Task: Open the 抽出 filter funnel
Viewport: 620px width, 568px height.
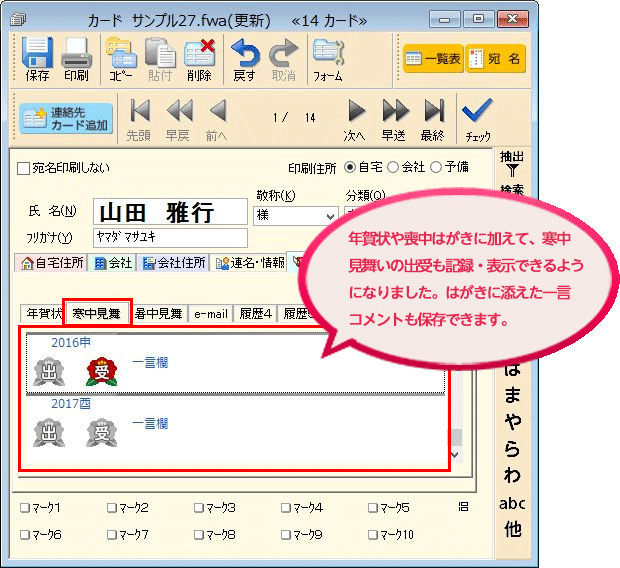Action: click(x=512, y=164)
